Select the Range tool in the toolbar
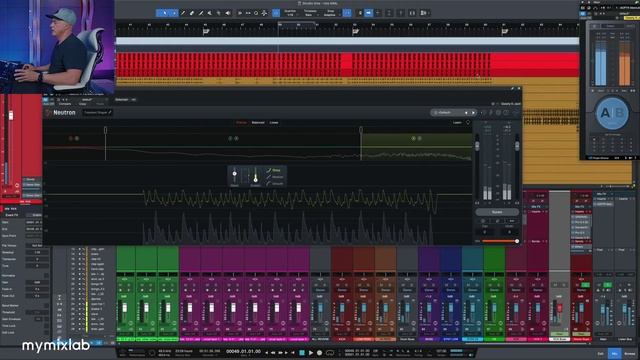The width and height of the screenshot is (640, 360). (175, 13)
